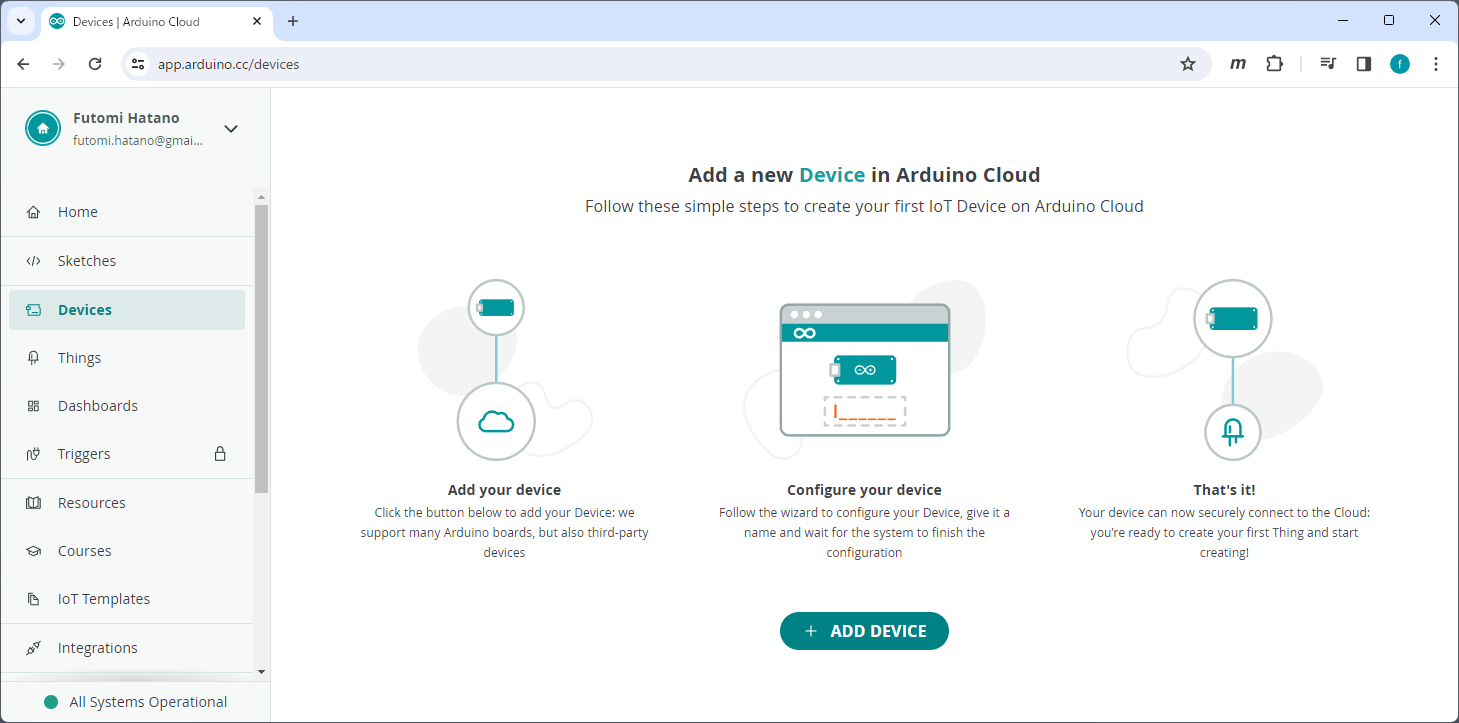This screenshot has width=1459, height=723.
Task: Open the Dashboards panel
Action: click(x=97, y=405)
